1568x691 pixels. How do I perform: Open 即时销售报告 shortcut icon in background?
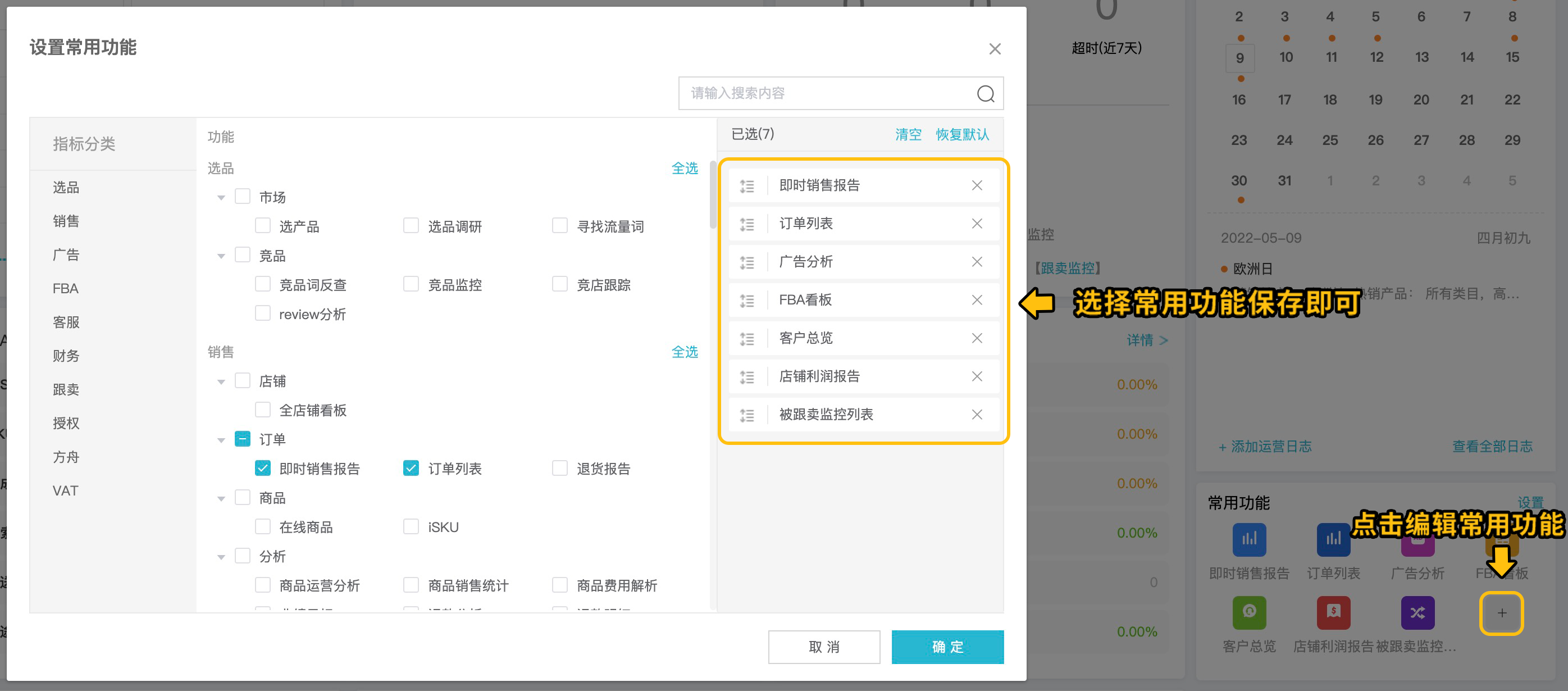(1248, 539)
